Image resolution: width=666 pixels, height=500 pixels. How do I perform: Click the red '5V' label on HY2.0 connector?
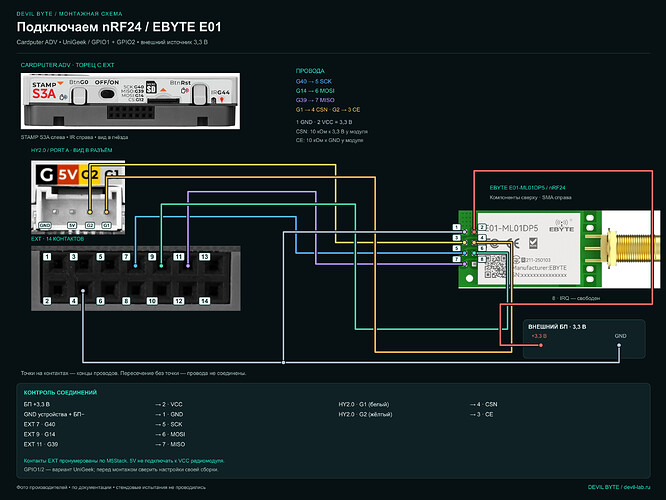coord(68,174)
